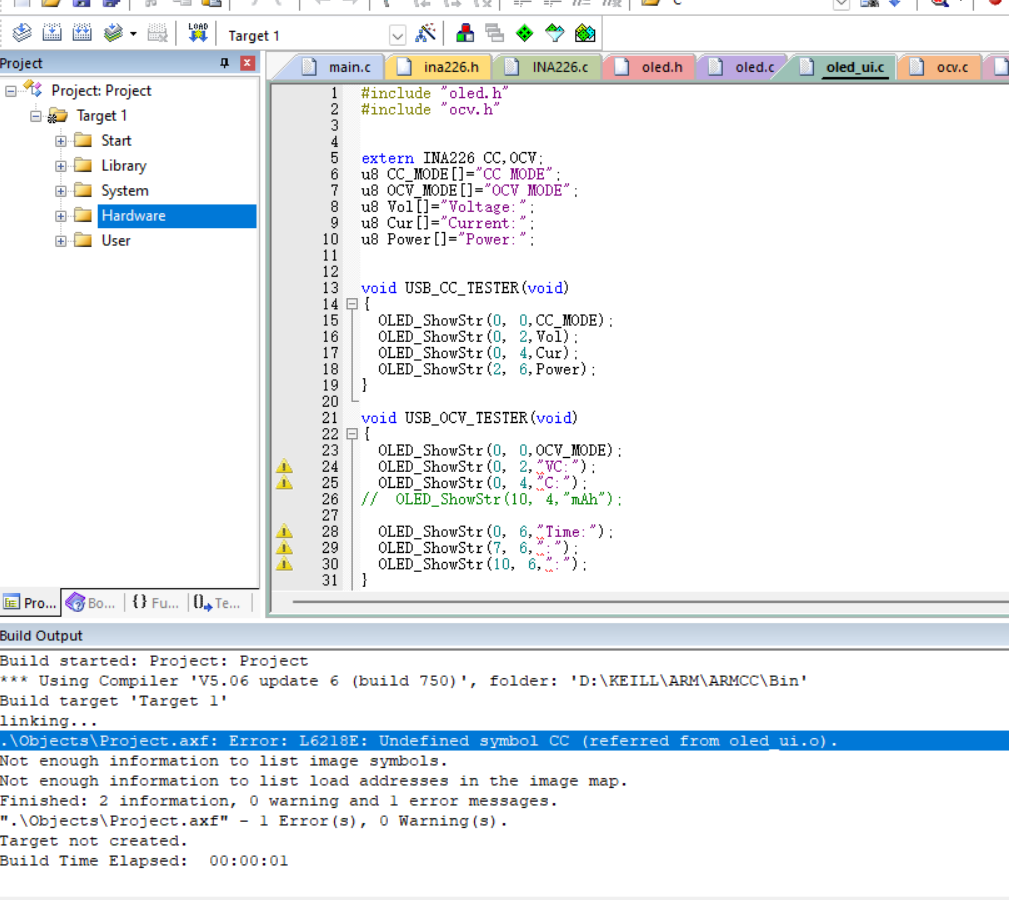This screenshot has height=900, width=1009.
Task: Click the User folder icon
Action: click(82, 241)
